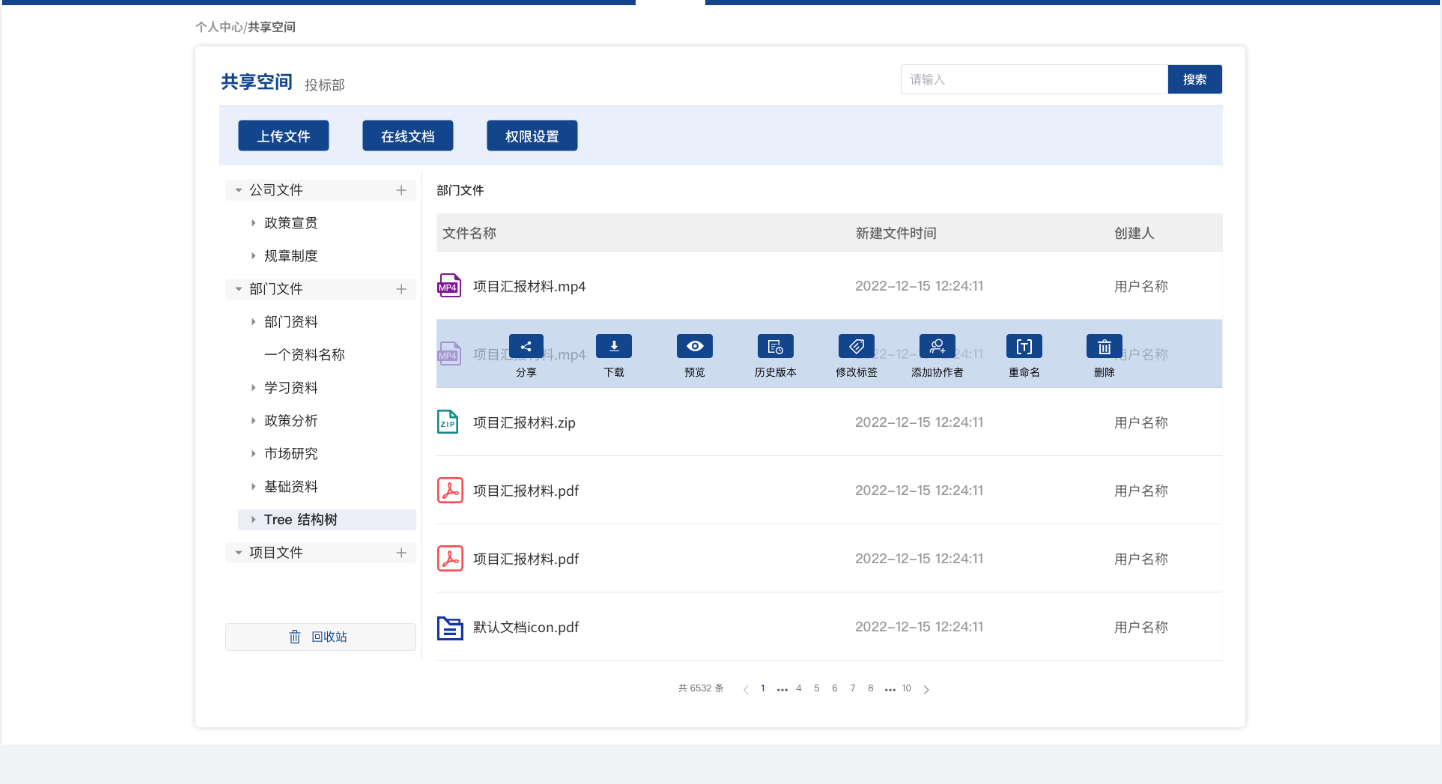Click the 投标部 department label
1442x784 pixels.
[x=325, y=85]
